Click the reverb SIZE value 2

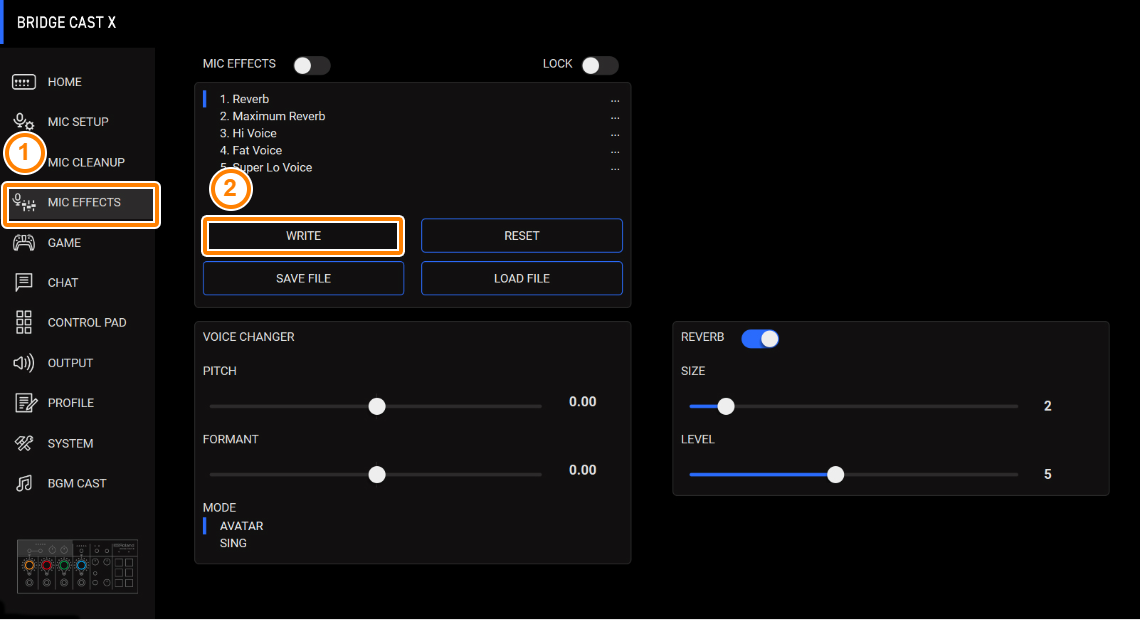coord(1047,406)
